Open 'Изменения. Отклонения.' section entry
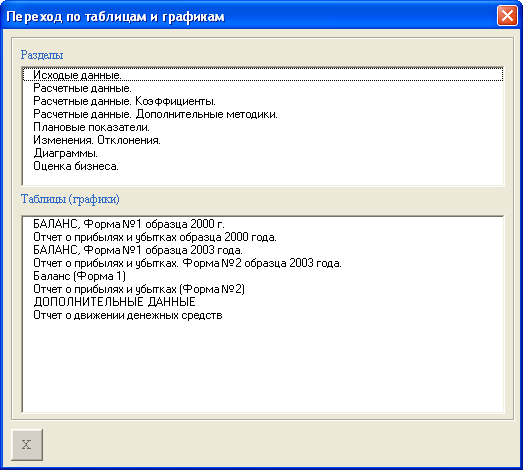Viewport: 523px width, 470px height. (263, 140)
